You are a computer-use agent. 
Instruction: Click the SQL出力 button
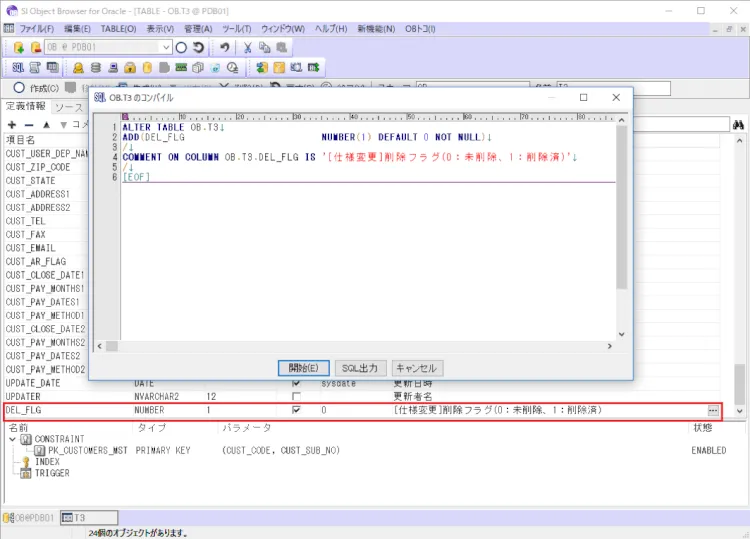pyautogui.click(x=360, y=368)
